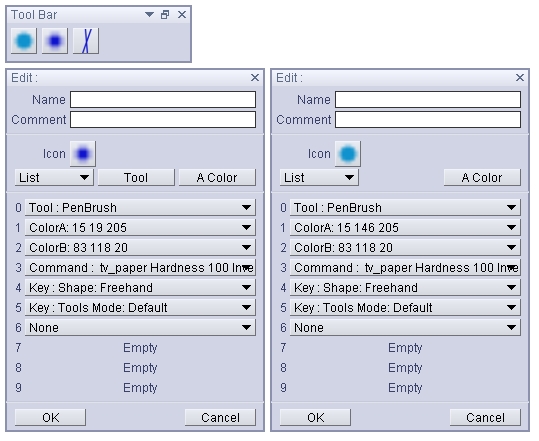
Task: Focus the Comment field in right dialog
Action: (x=428, y=119)
